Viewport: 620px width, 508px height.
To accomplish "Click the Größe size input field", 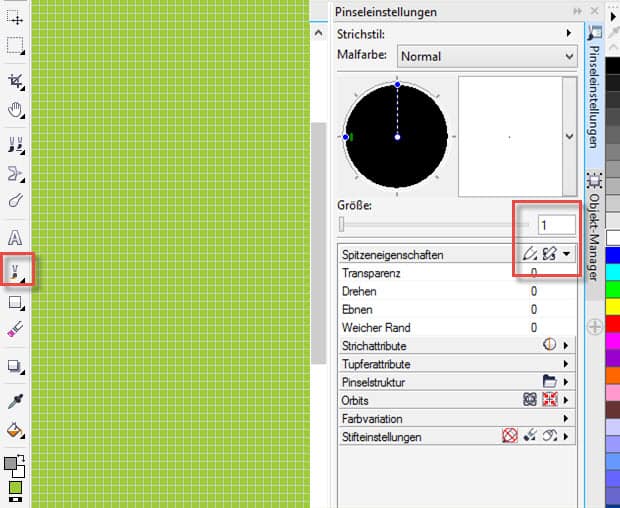I will (x=555, y=224).
